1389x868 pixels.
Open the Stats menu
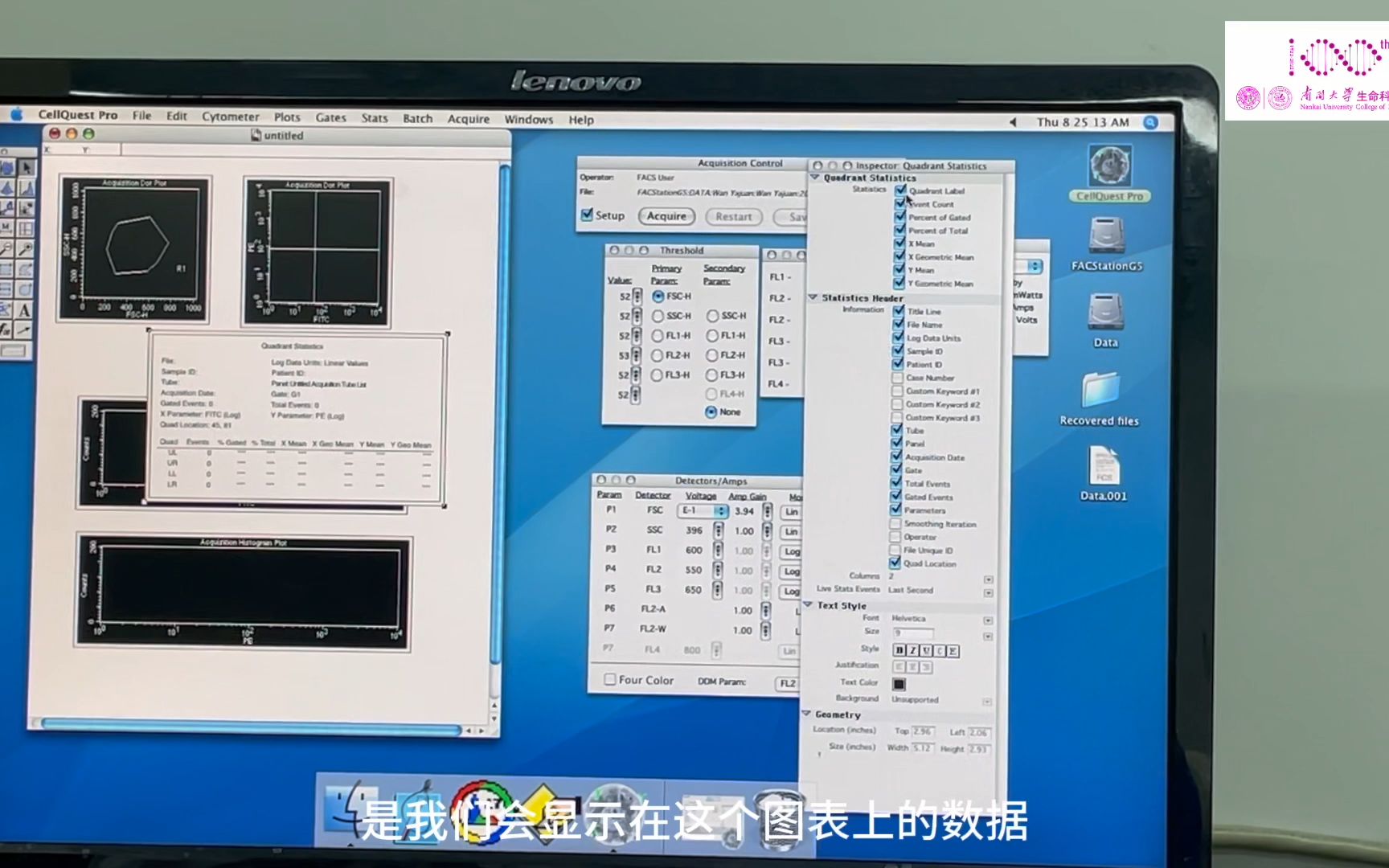[375, 118]
